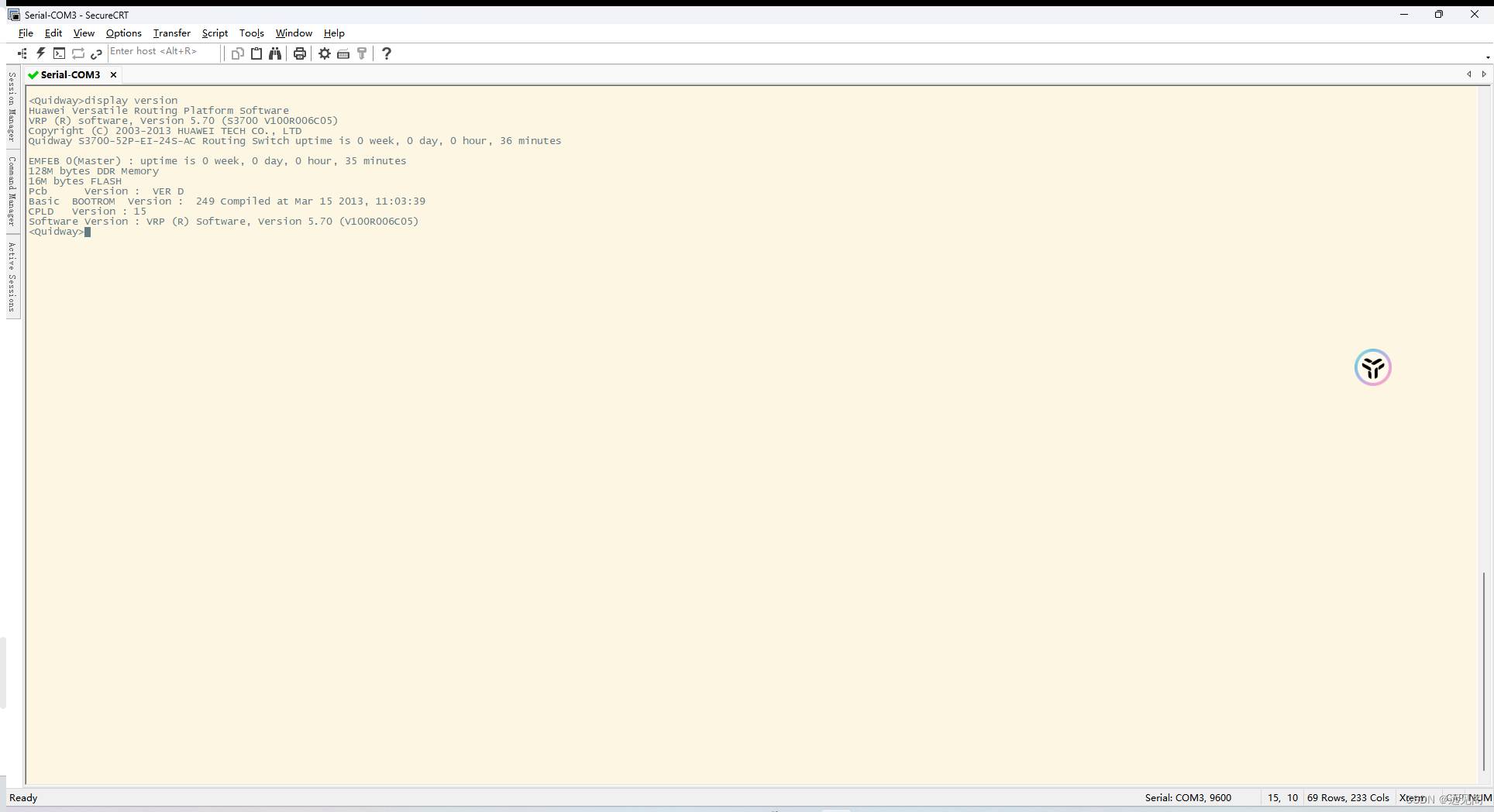The image size is (1494, 812).
Task: Open the Command Manager side panel tab
Action: (x=12, y=191)
